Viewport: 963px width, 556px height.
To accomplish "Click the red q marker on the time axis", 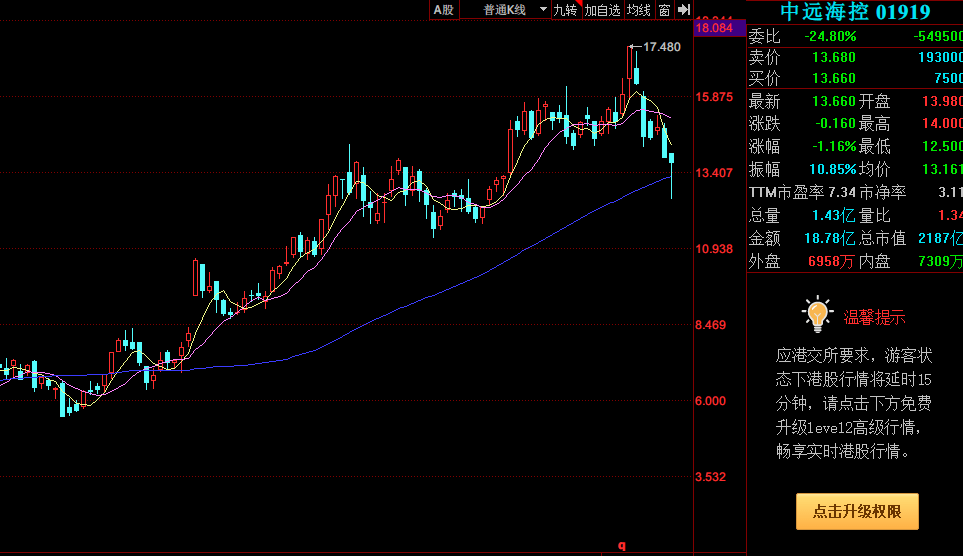I will pyautogui.click(x=621, y=546).
